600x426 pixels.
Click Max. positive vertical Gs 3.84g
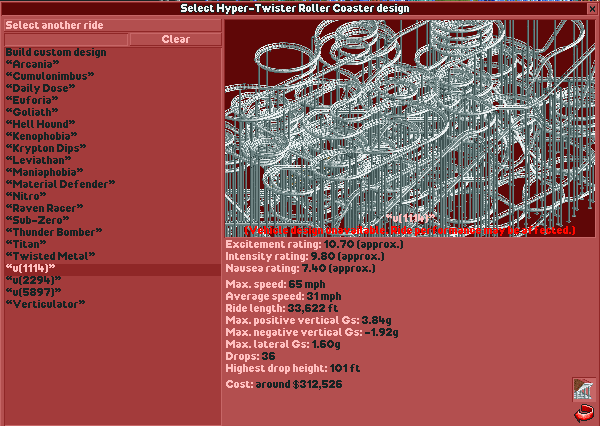308,320
